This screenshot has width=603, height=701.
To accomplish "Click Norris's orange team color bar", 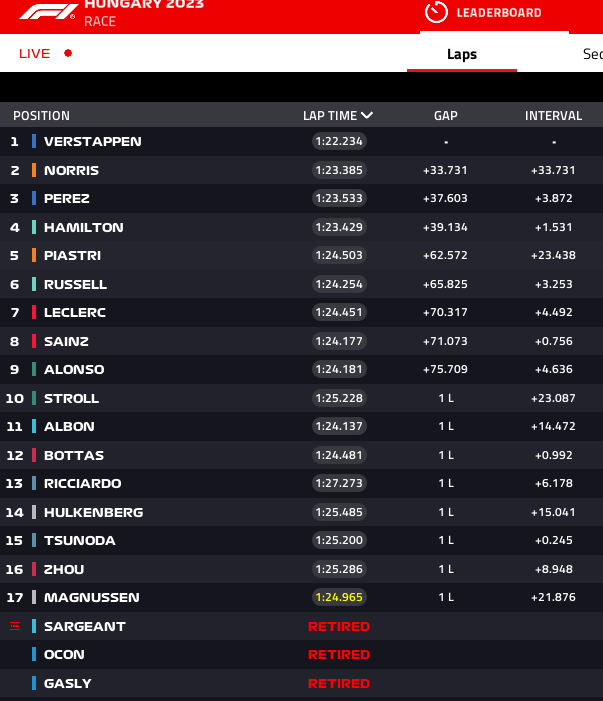I will click(x=34, y=170).
